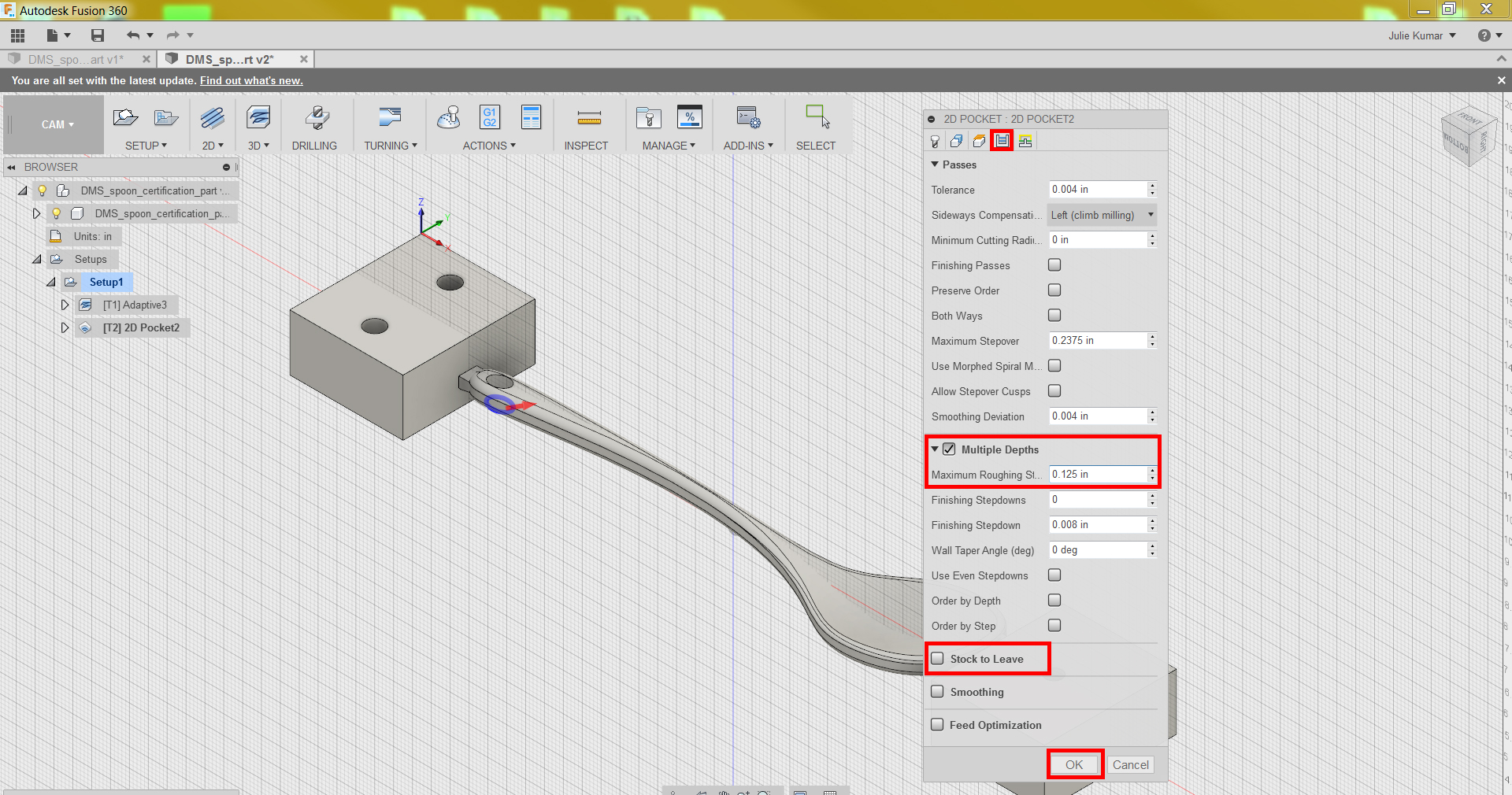Click the Drilling tool icon
This screenshot has width=1512, height=795.
[x=317, y=118]
